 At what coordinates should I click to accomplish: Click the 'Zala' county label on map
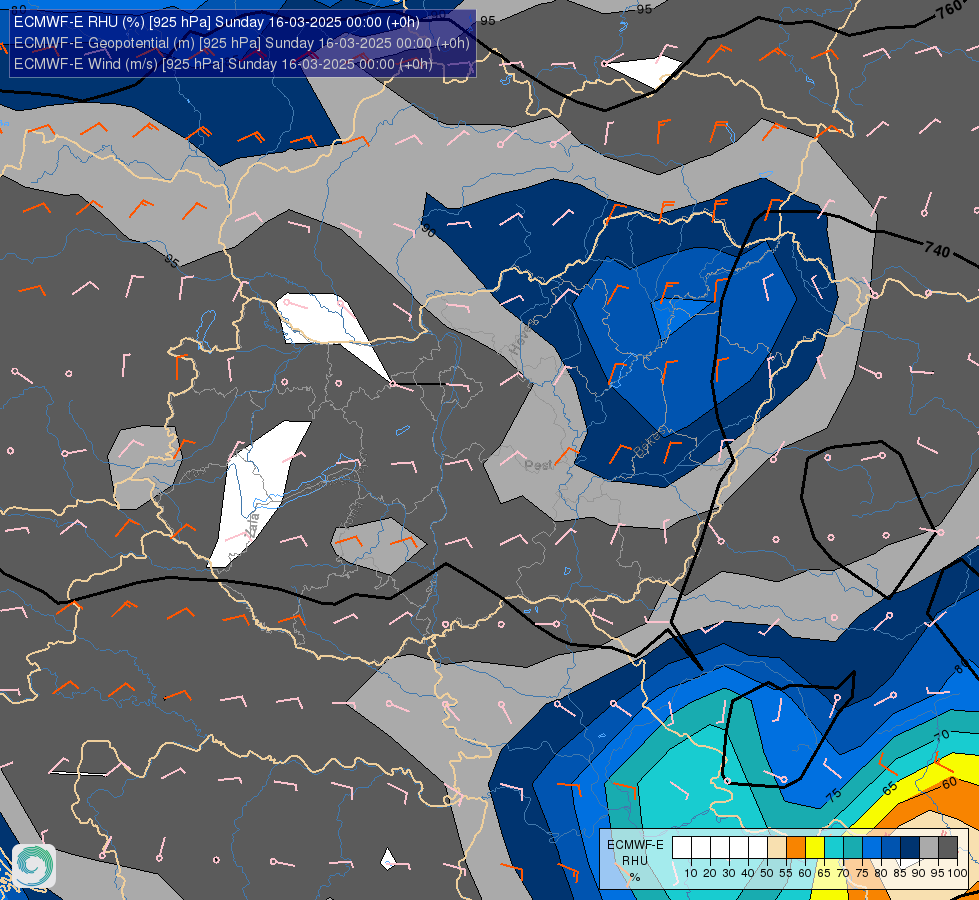click(253, 527)
